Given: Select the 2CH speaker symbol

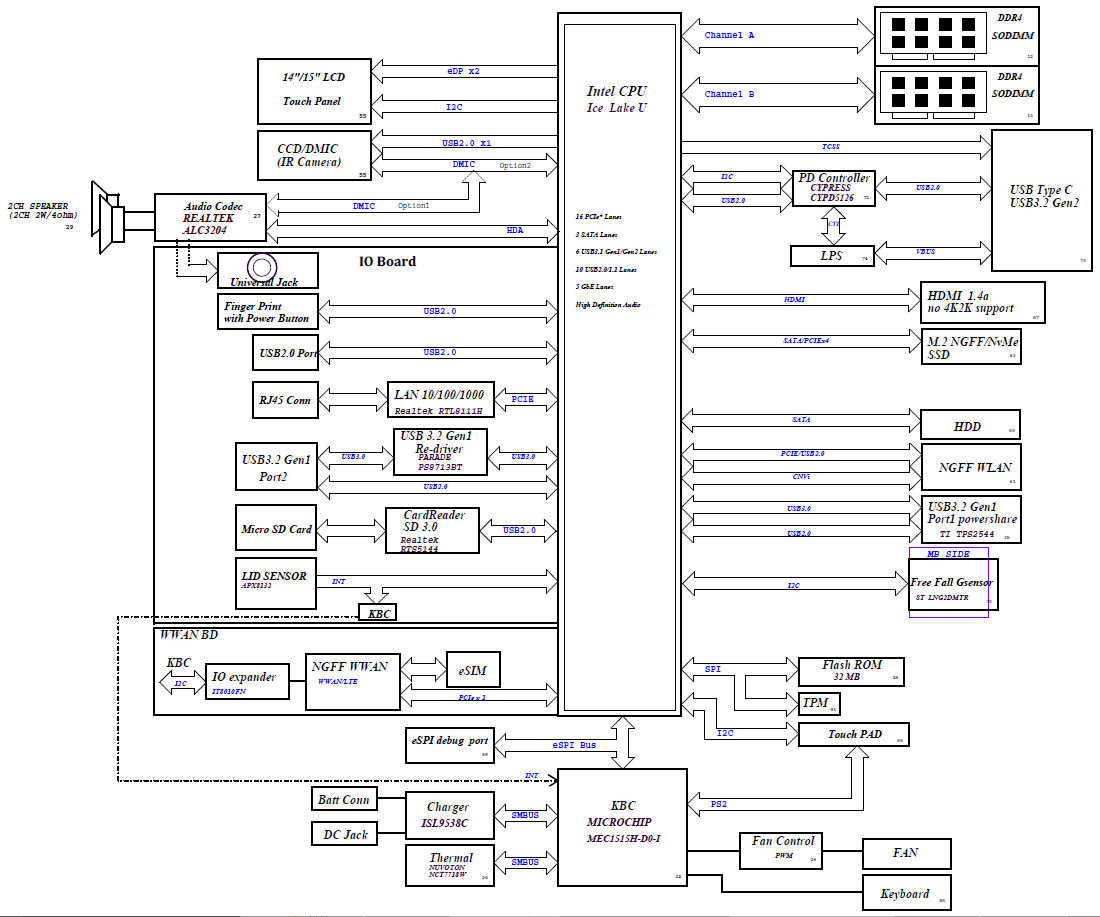Looking at the screenshot, I should (x=107, y=217).
